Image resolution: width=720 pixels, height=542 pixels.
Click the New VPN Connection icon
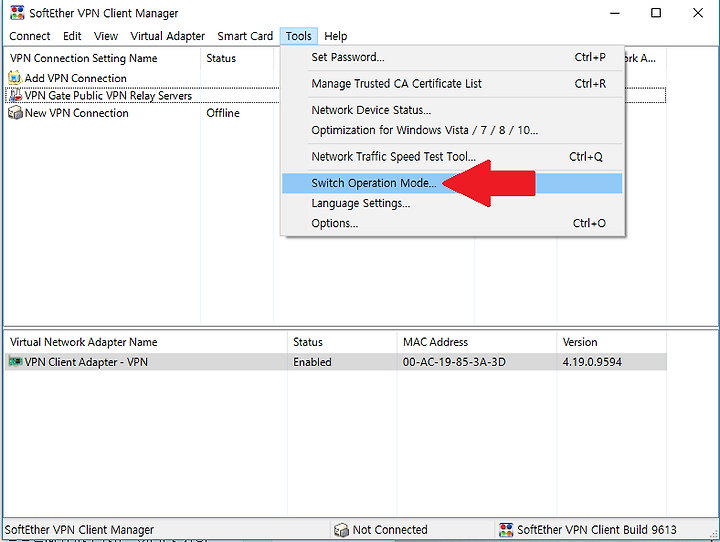(x=15, y=113)
